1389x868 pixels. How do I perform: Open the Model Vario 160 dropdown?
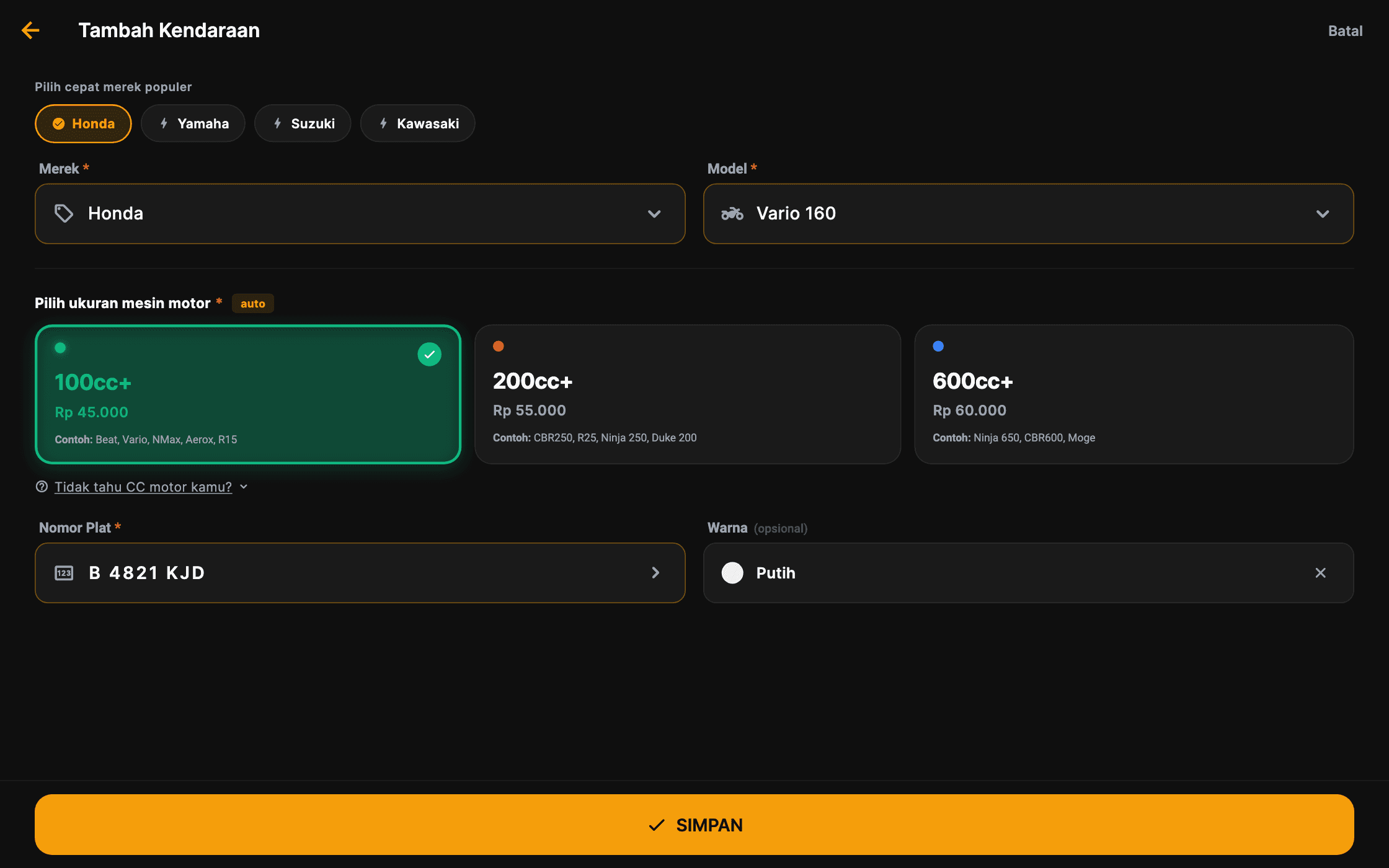(1028, 213)
